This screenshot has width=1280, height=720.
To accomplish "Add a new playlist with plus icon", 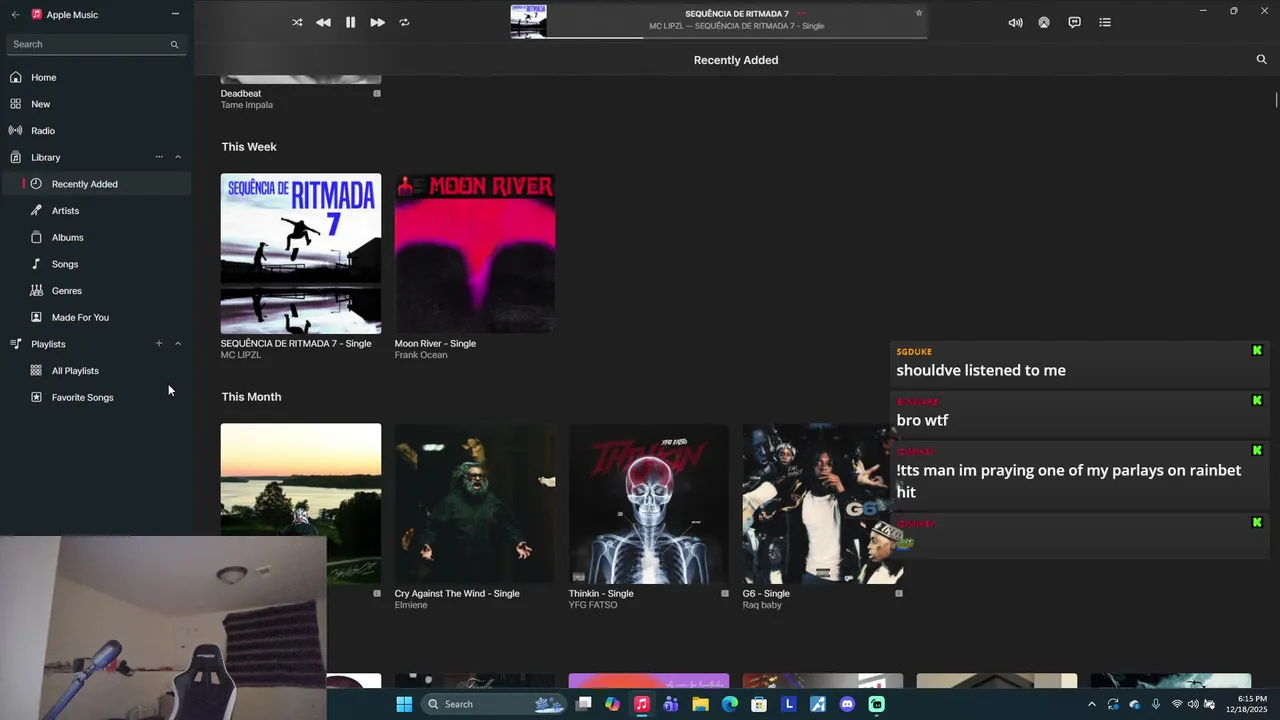I will coord(159,344).
